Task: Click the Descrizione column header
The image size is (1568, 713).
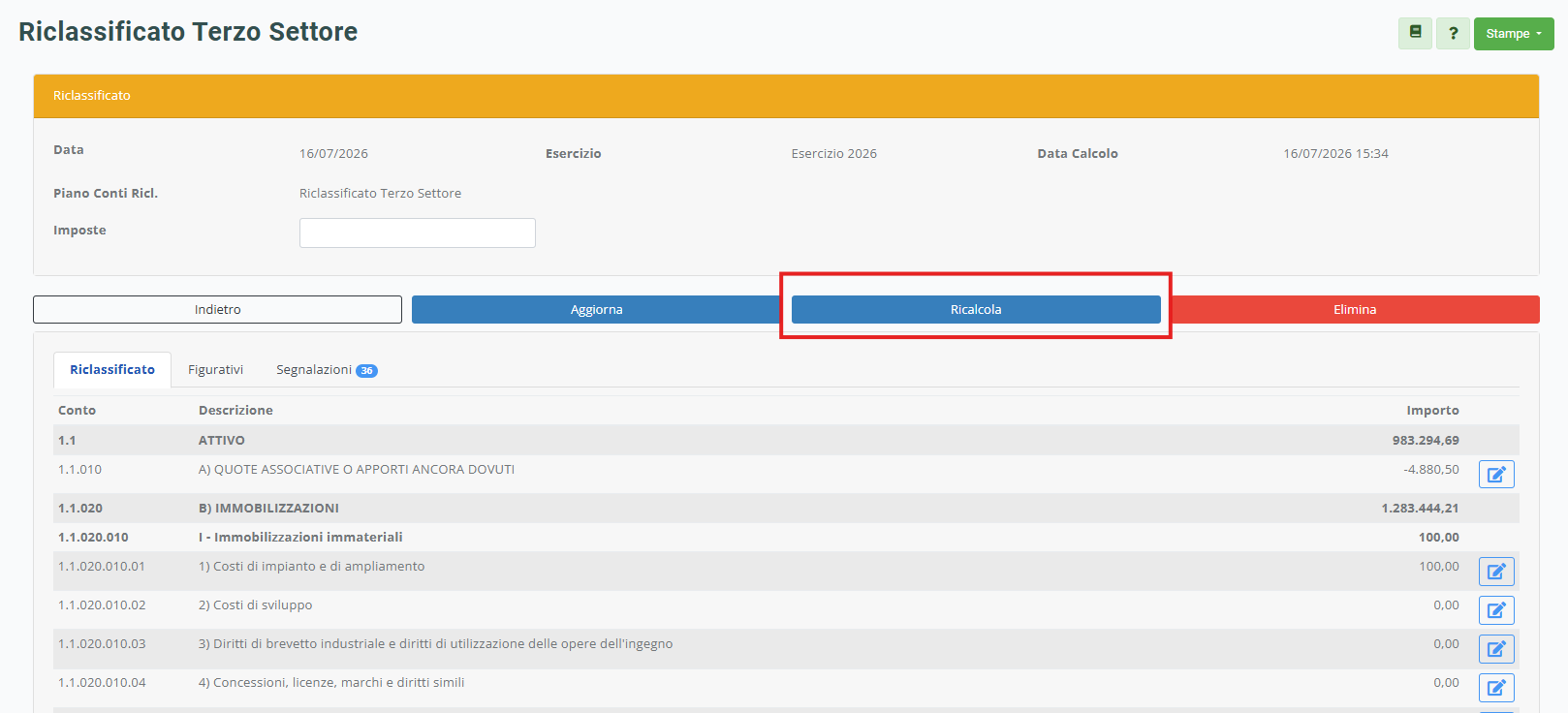Action: point(235,410)
